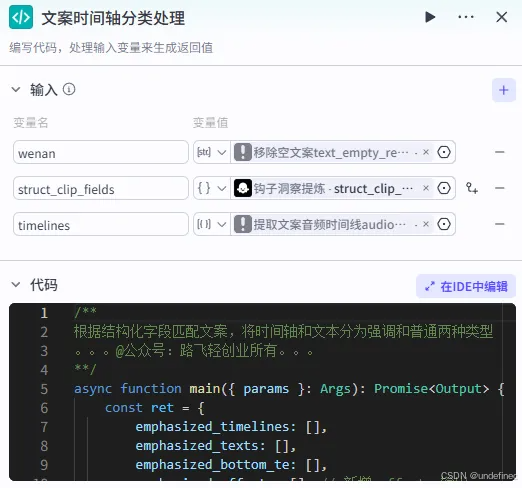Show info tooltip next to 输入
Screen dimensions: 522x488
[69, 89]
